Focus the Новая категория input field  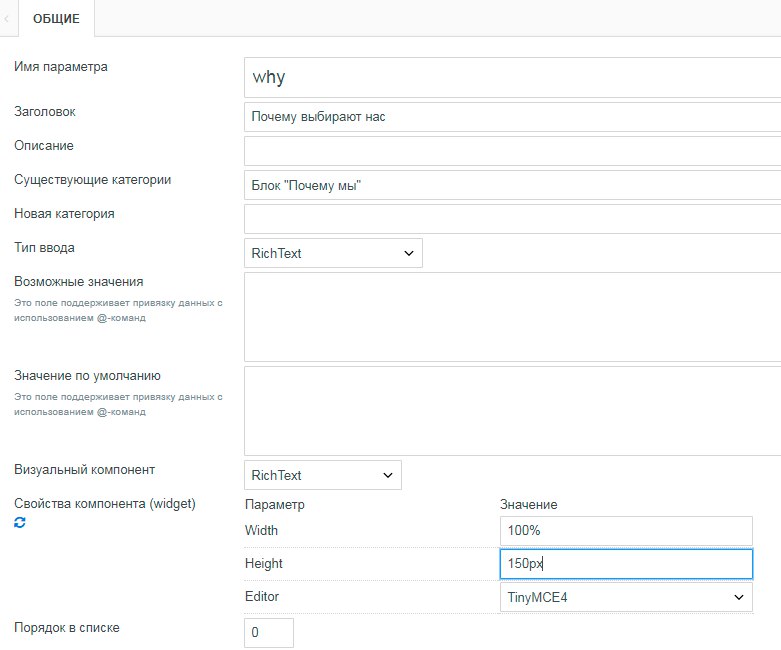click(513, 219)
